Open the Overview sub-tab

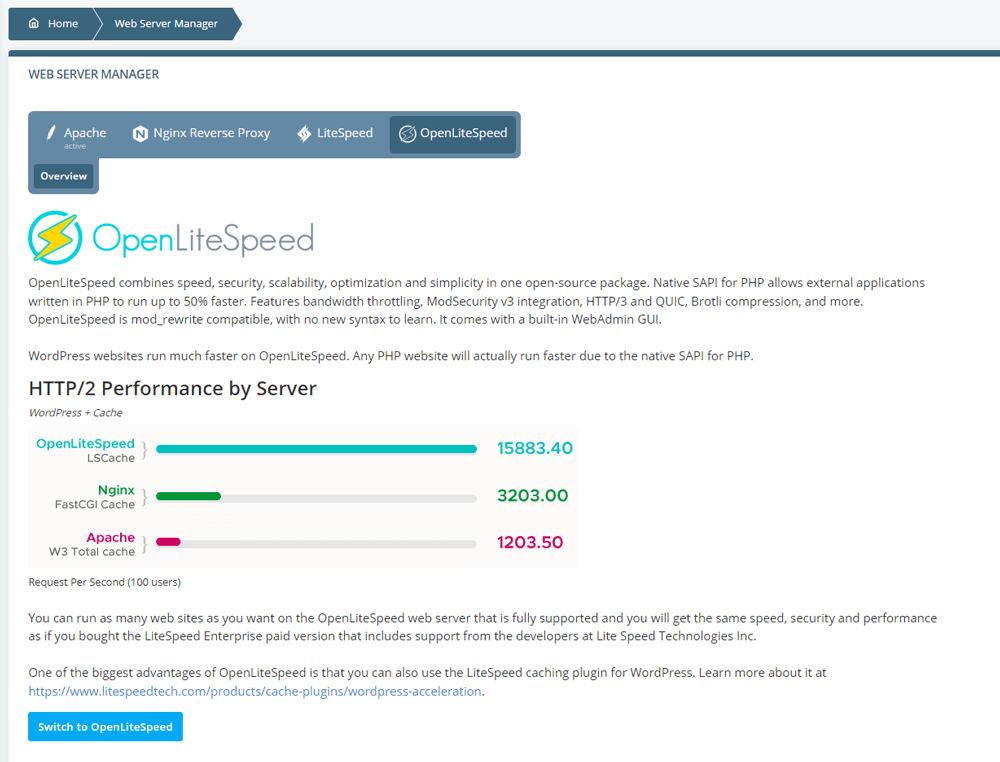64,176
